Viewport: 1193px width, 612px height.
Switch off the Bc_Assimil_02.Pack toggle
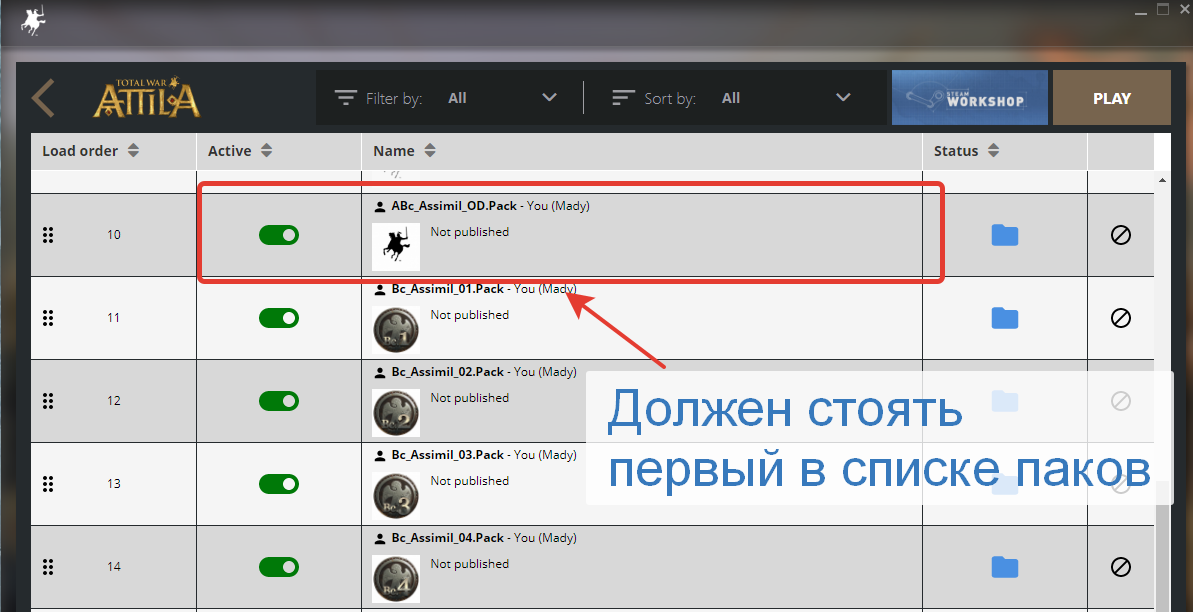coord(278,401)
